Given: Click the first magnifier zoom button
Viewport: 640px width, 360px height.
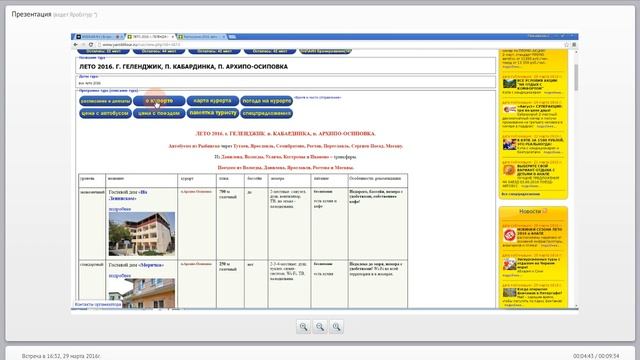Looking at the screenshot, I should tap(303, 327).
